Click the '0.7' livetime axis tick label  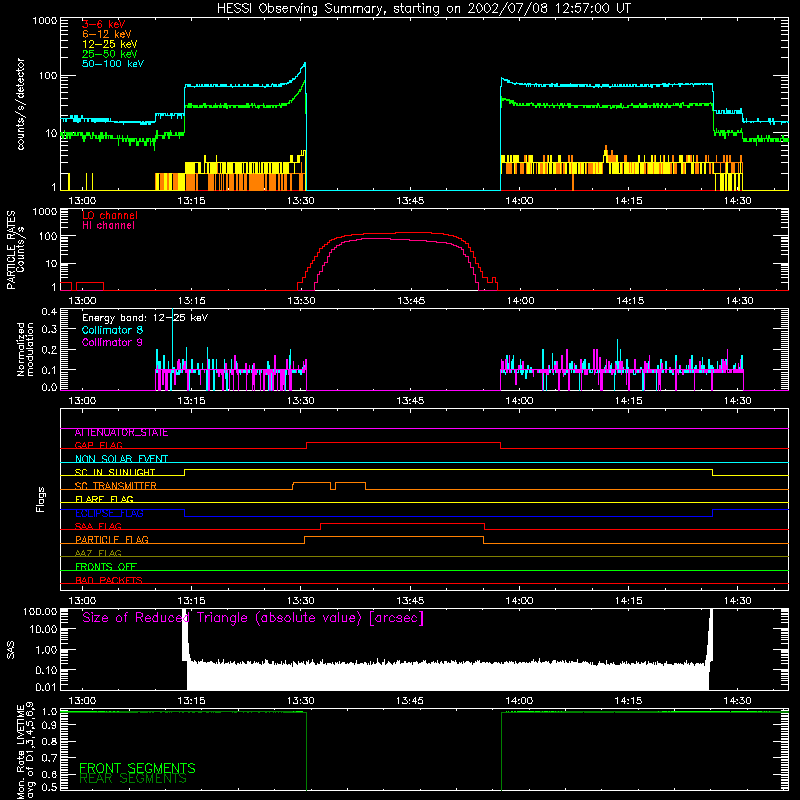(49, 758)
